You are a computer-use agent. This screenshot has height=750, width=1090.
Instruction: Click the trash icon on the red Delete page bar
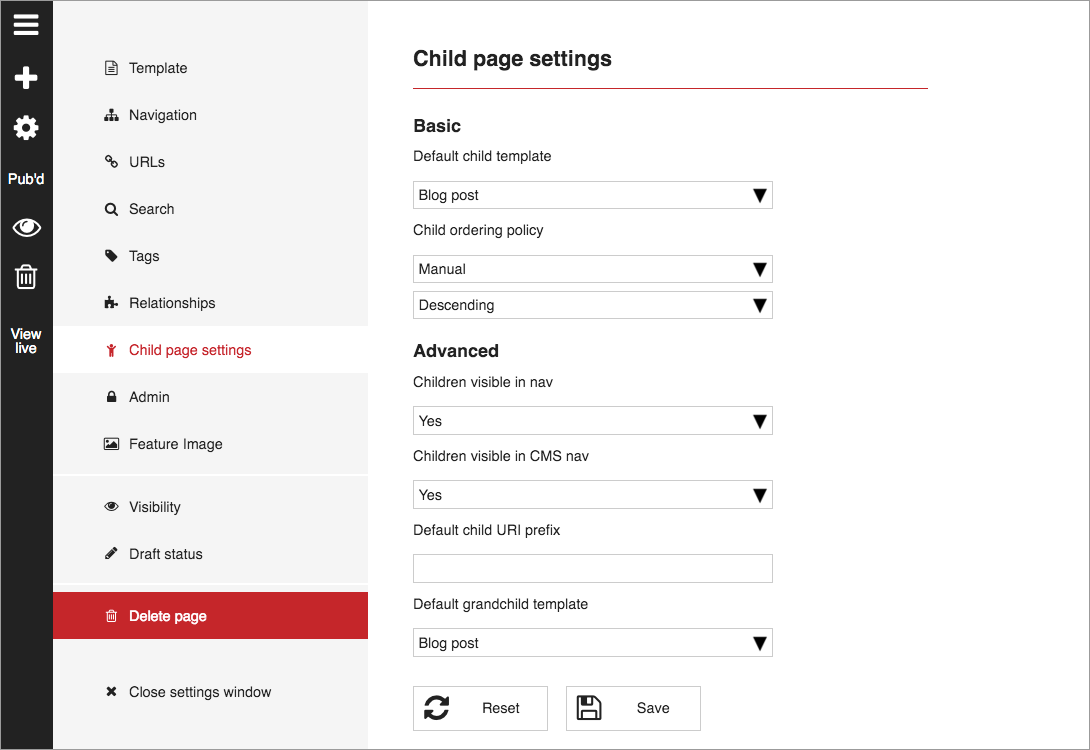(111, 616)
